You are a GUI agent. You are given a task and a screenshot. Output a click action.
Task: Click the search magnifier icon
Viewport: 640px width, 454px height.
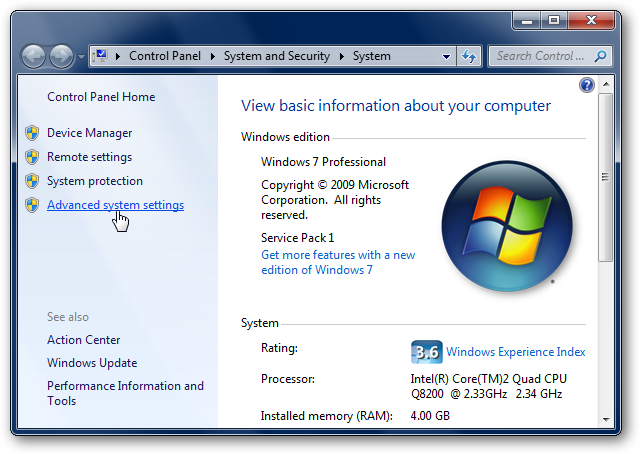600,56
